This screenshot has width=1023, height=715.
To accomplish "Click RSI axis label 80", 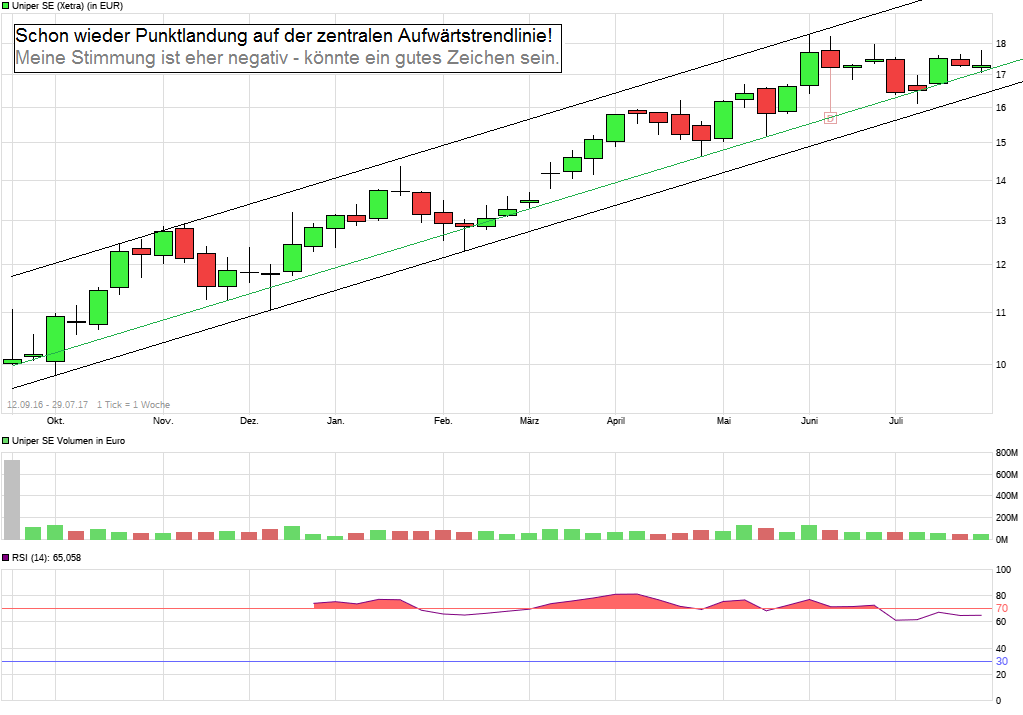I will tap(1001, 596).
